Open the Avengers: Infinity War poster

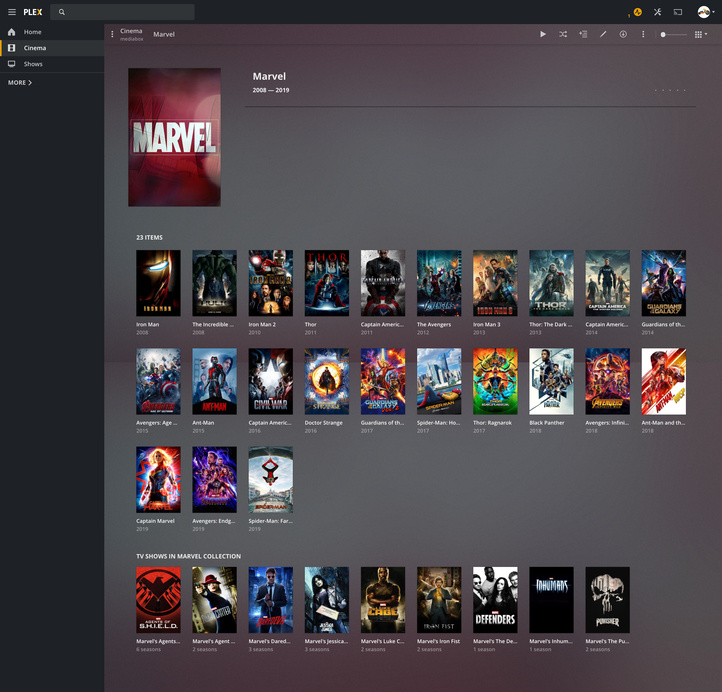[x=607, y=381]
